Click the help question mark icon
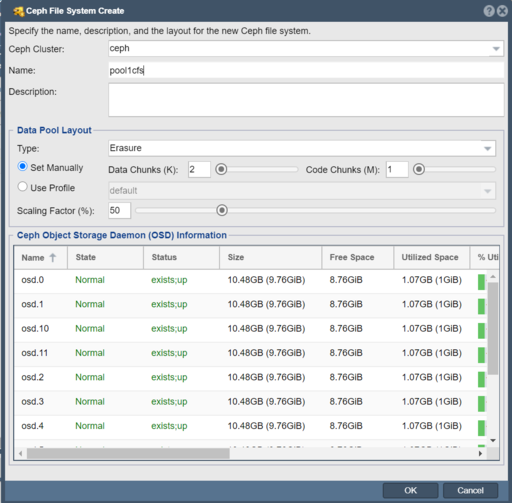 (x=489, y=11)
